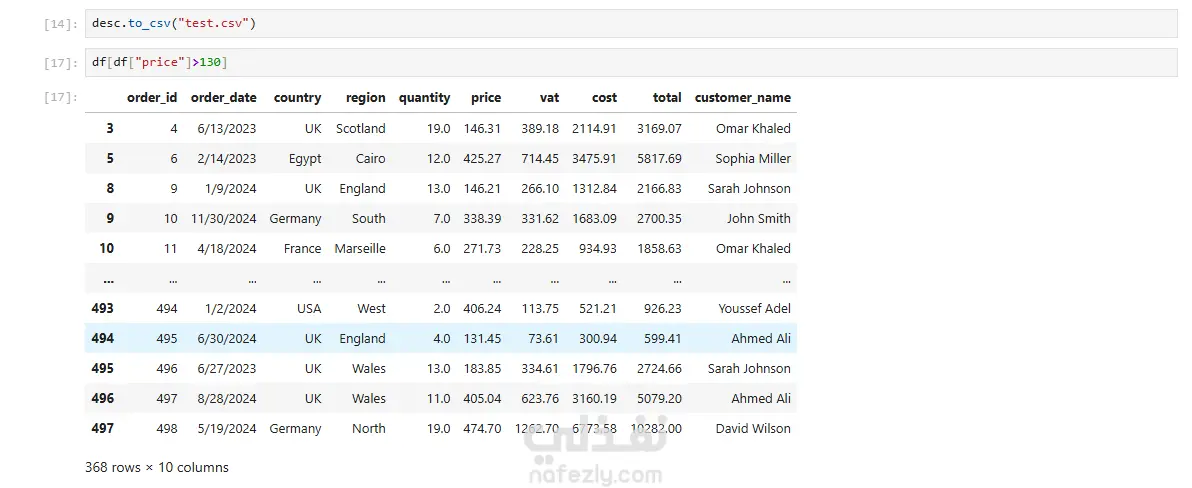Click the input prompt label [14]

61,24
